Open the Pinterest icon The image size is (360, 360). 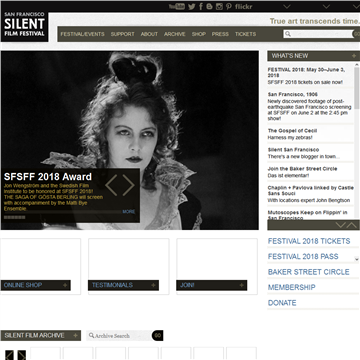229,6
